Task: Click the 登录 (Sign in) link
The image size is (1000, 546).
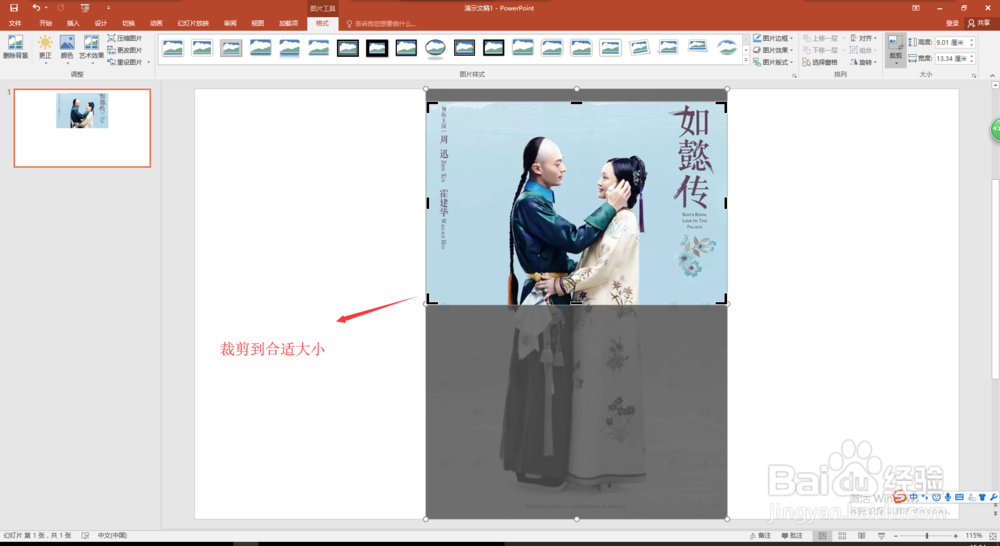Action: tap(952, 23)
